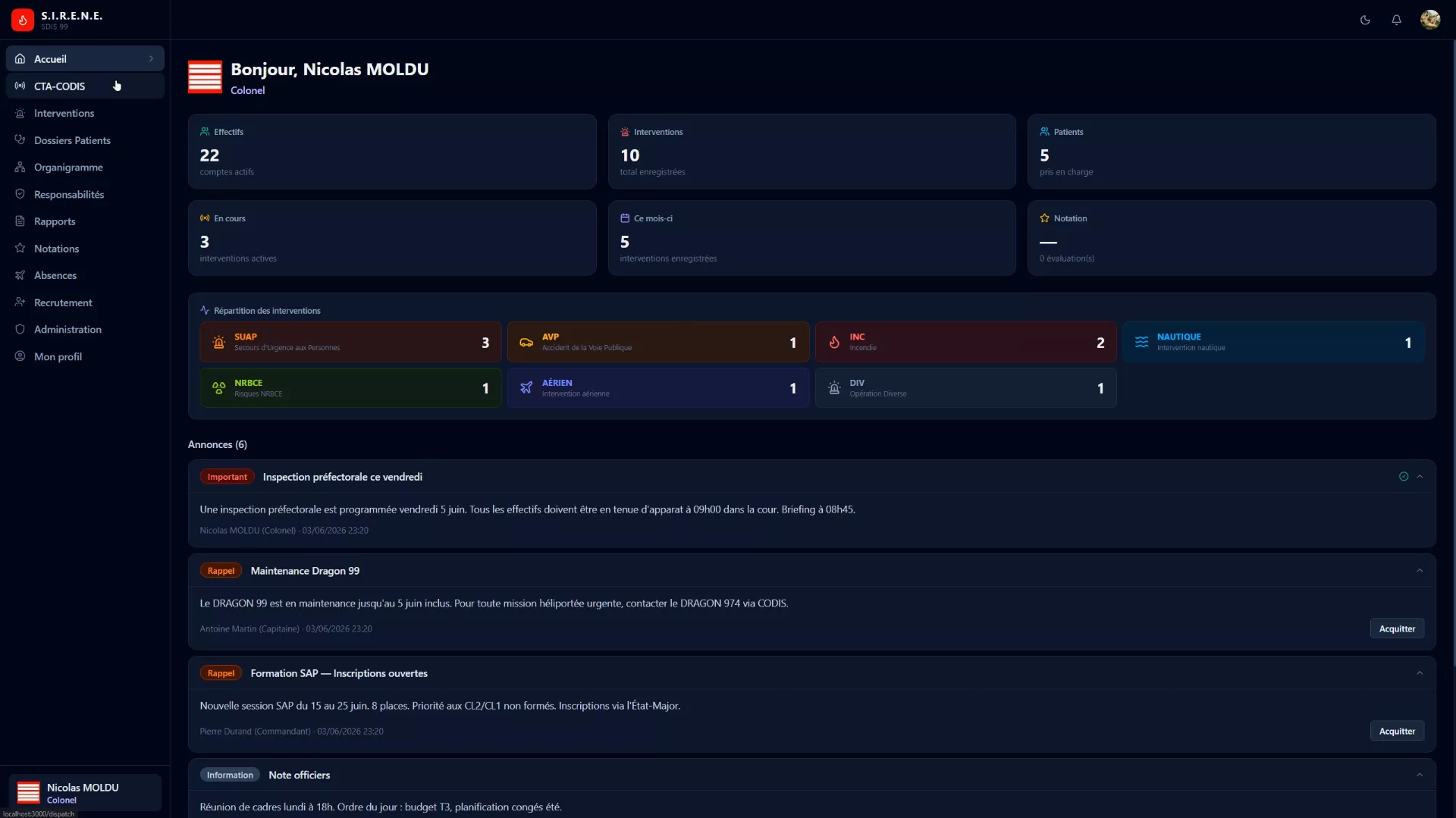Click the Important badge on Inspection announcement
Screen dimensions: 1456x818
coord(227,477)
